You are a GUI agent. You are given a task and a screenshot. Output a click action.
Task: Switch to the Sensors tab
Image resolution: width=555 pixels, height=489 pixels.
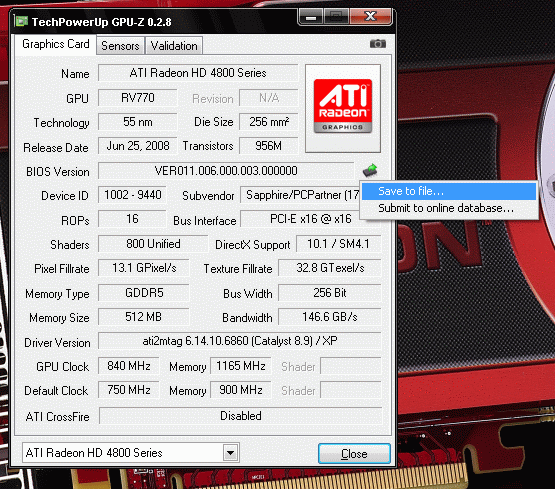pos(120,46)
